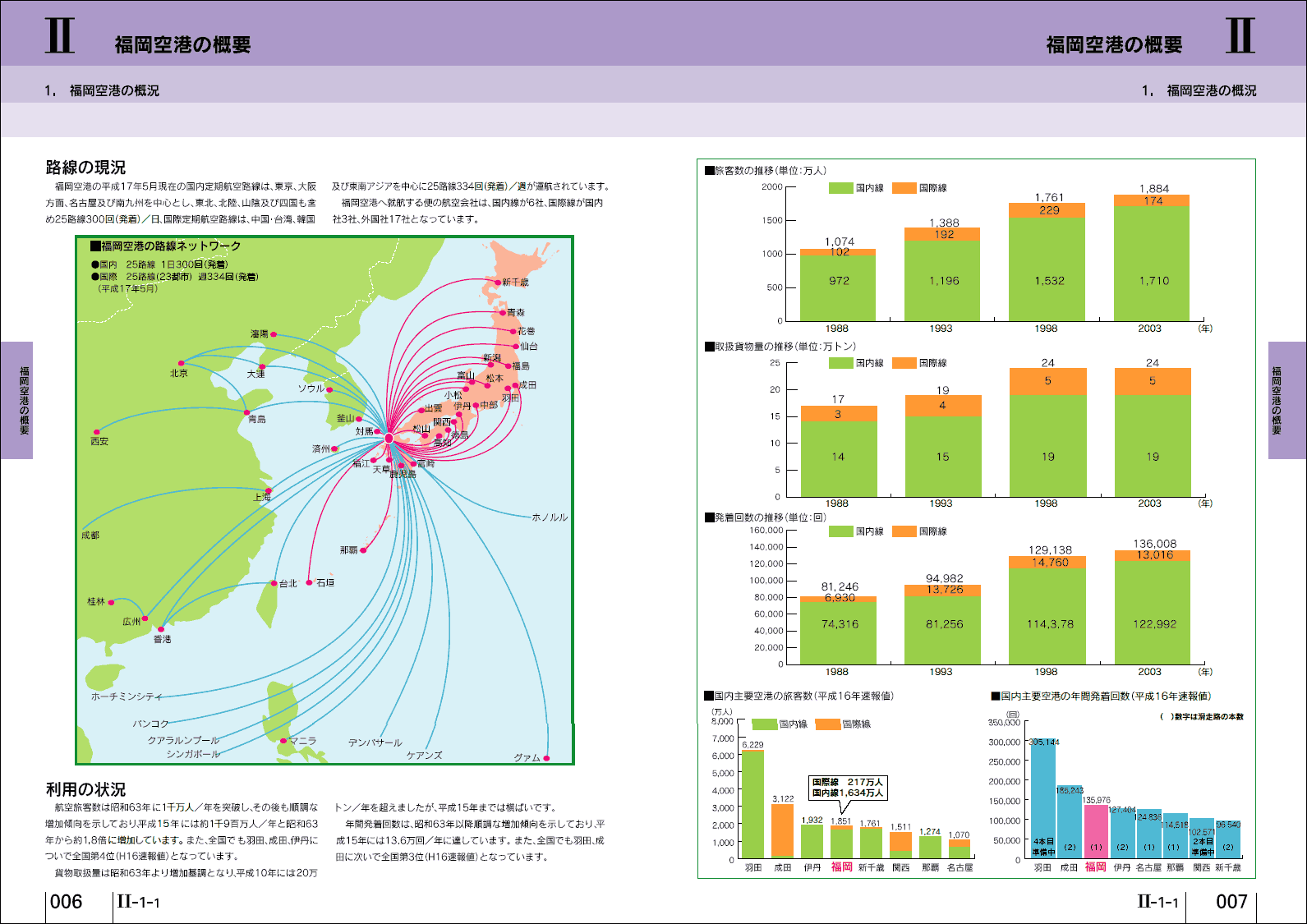
Task: Click orange 国際線 legend swatch in 発着回数 chart
Action: pos(904,531)
